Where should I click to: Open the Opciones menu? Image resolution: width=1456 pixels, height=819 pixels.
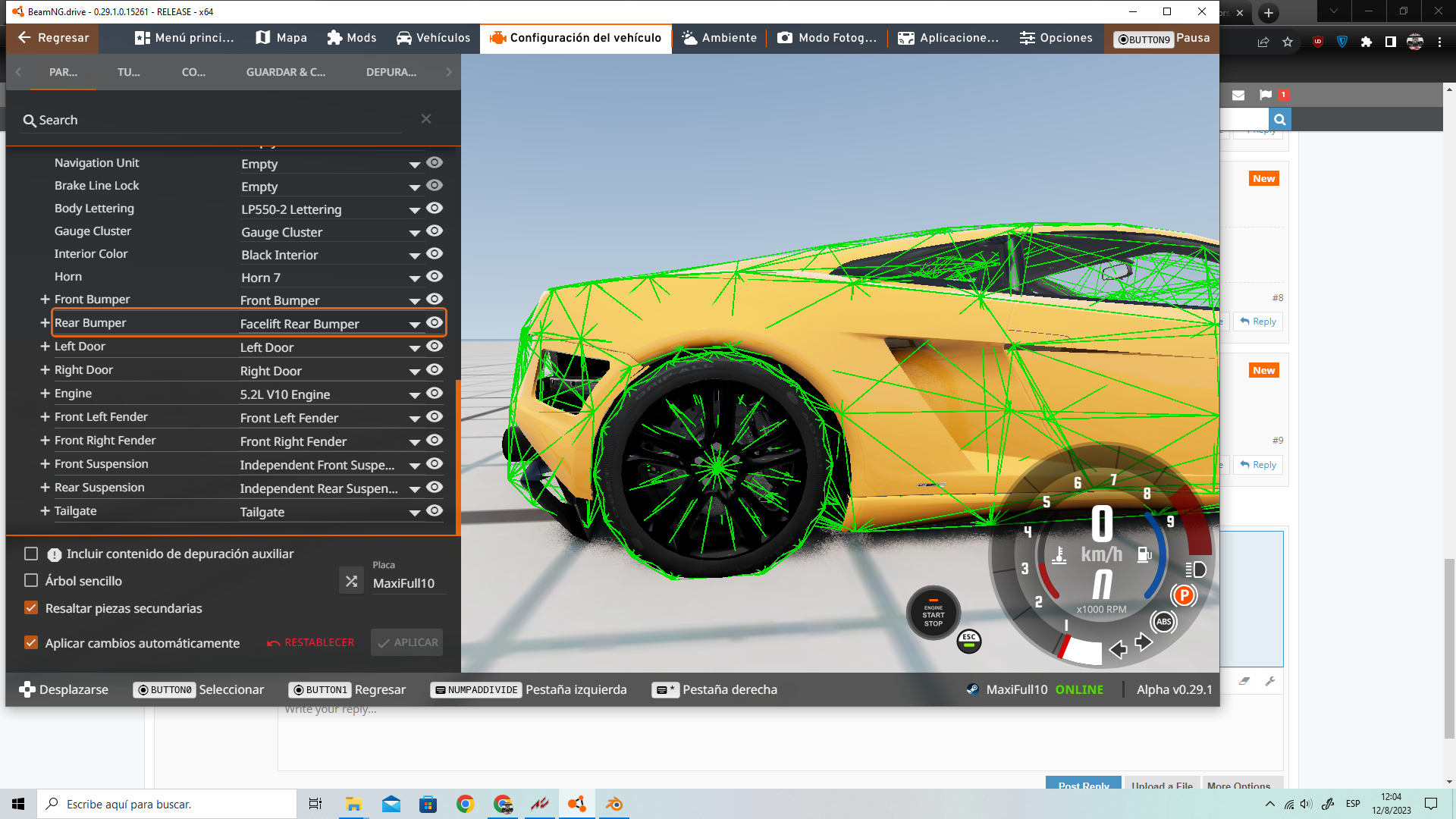(x=1056, y=38)
